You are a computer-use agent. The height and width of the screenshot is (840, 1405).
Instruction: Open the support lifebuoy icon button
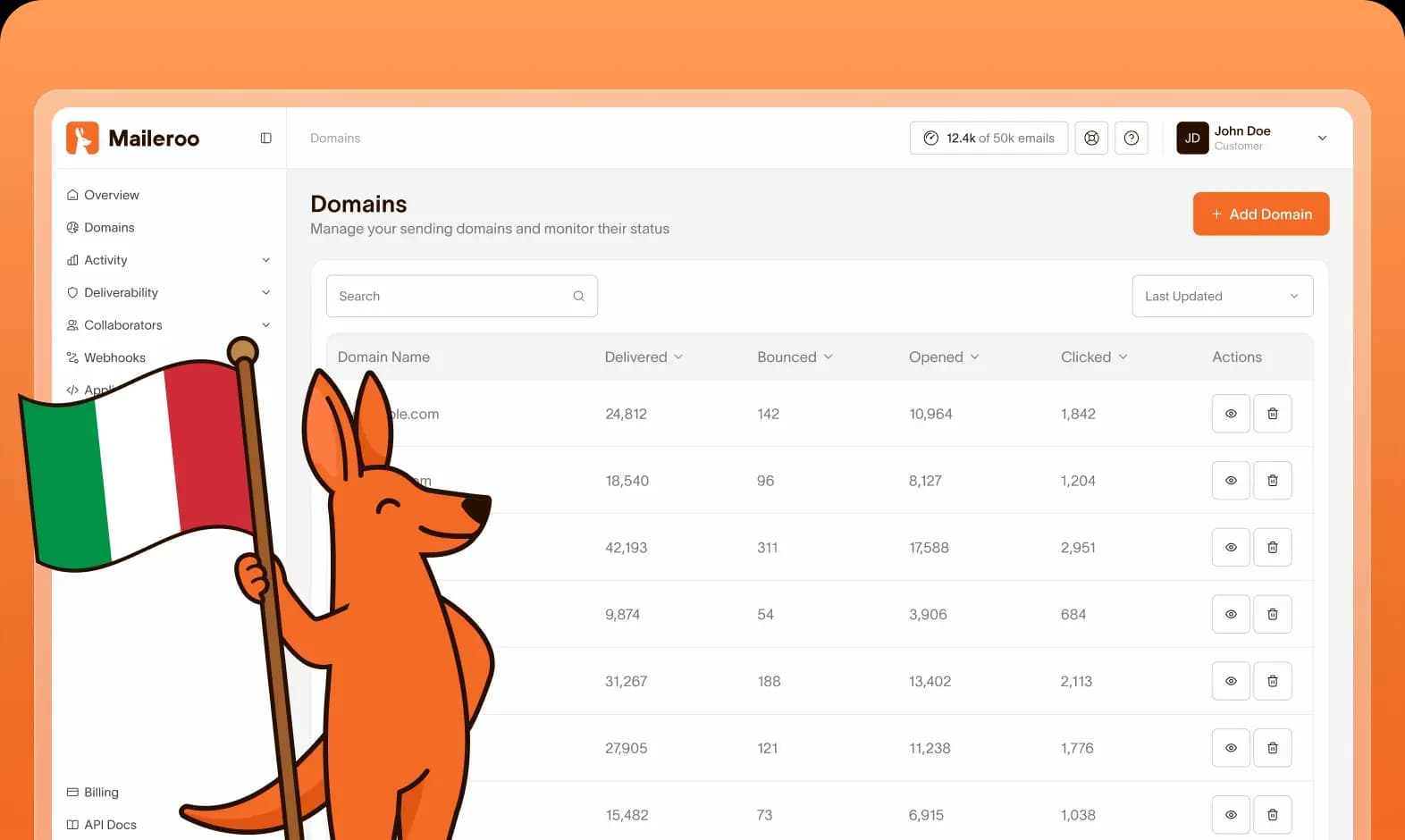(1091, 139)
